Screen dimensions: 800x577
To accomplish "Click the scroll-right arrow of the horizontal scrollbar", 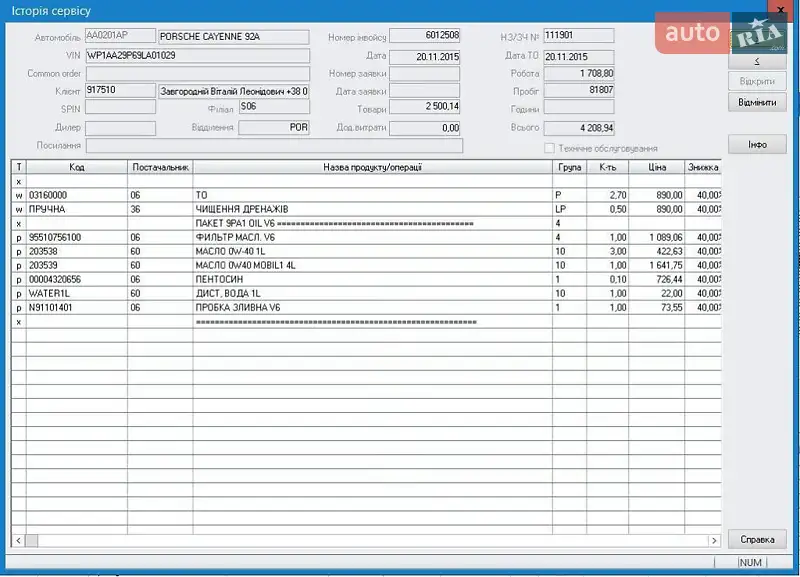I will 713,540.
